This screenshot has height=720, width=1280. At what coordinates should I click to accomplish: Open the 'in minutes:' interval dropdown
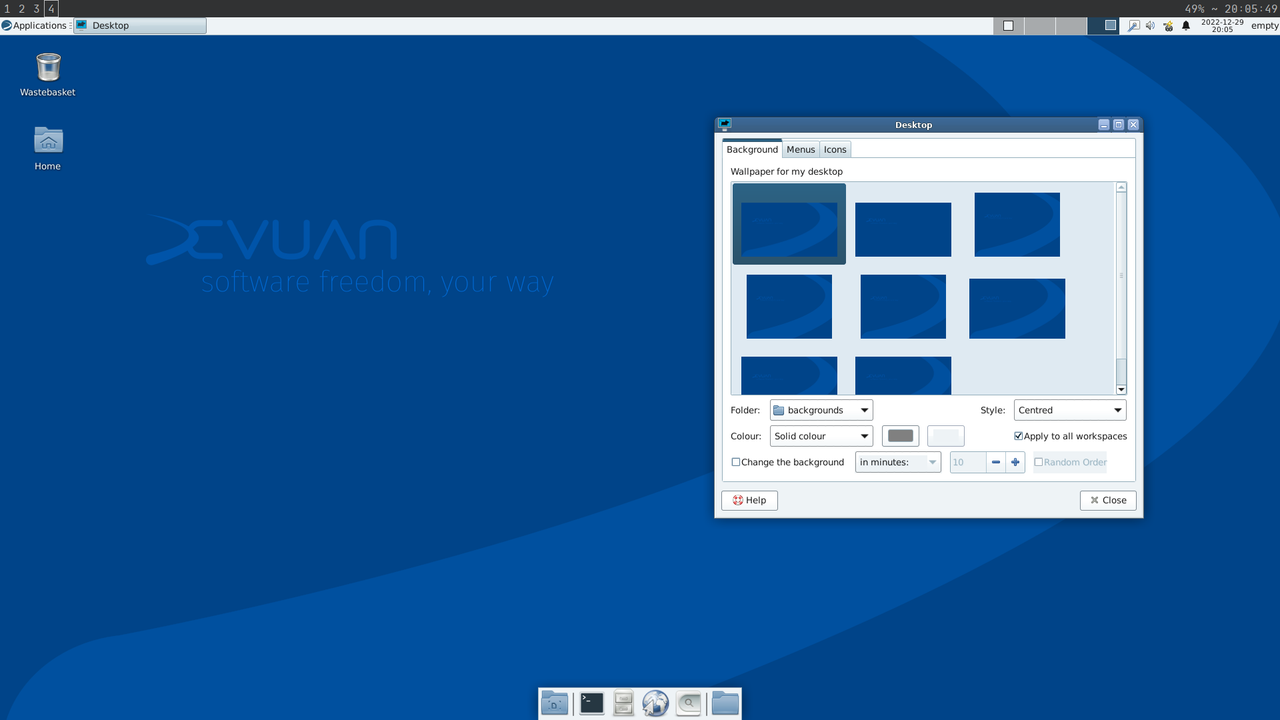point(898,462)
